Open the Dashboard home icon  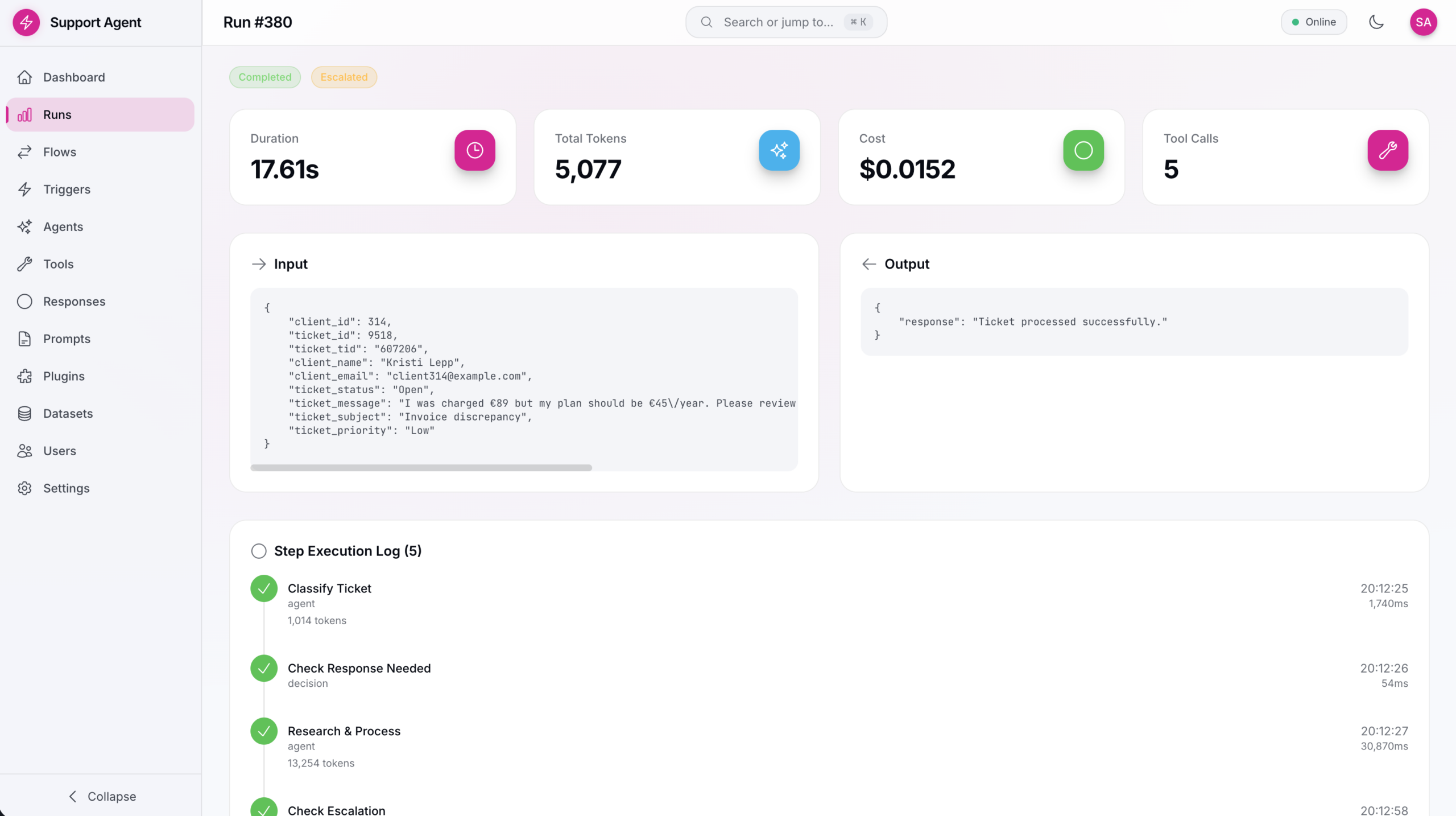click(x=24, y=77)
